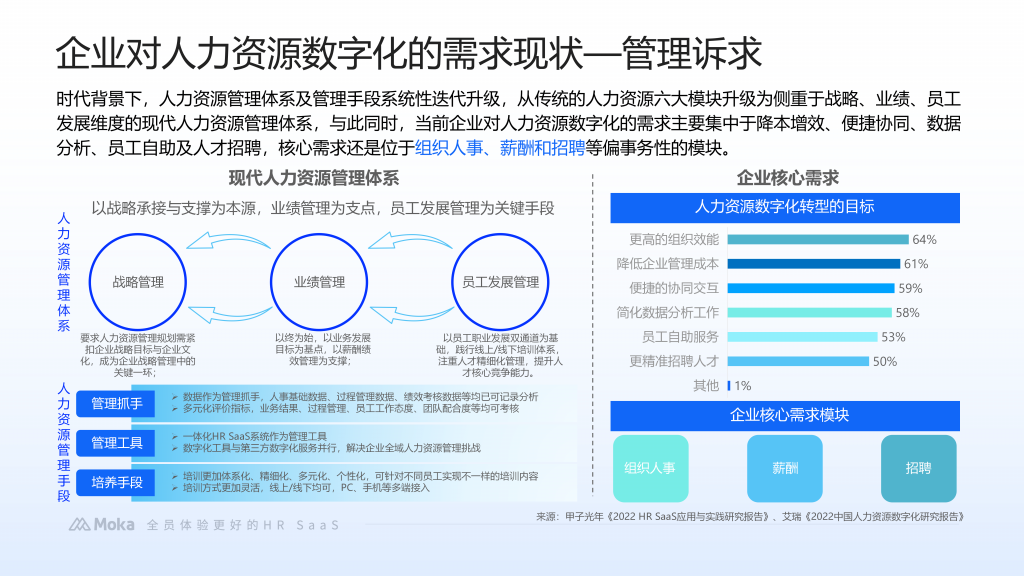This screenshot has width=1024, height=576.
Task: Click the blue highlighted 组织人事、薪酬和招聘 text
Action: coord(499,148)
